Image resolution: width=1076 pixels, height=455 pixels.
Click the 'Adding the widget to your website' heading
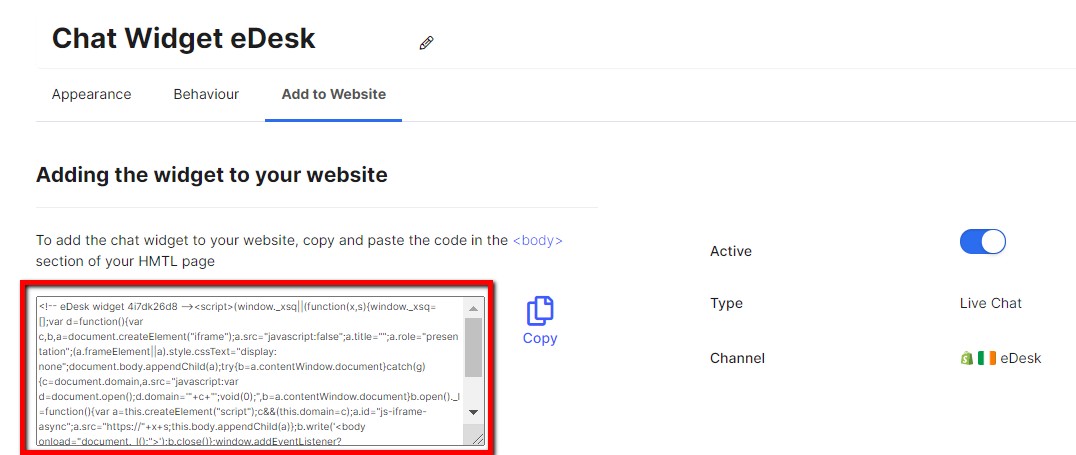click(211, 175)
